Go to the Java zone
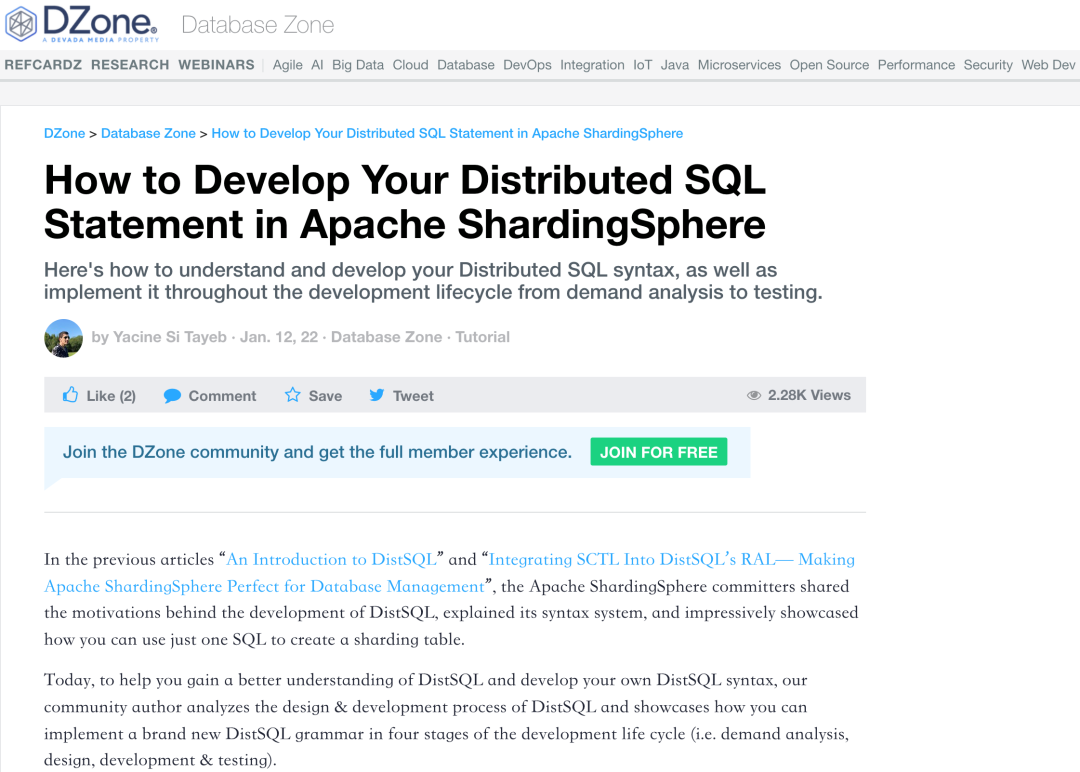Screen dimensions: 1080x772 [x=674, y=65]
